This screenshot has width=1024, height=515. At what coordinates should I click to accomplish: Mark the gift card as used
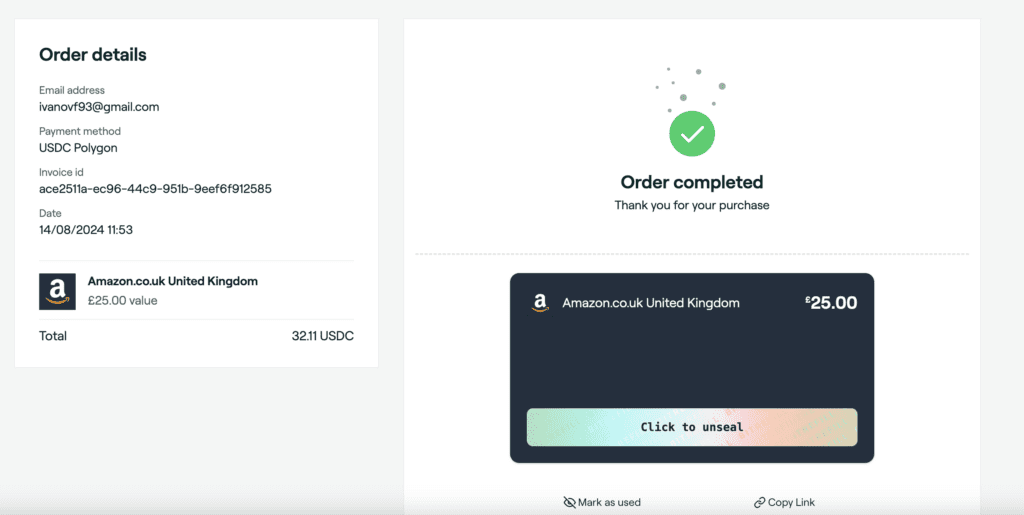pyautogui.click(x=602, y=502)
